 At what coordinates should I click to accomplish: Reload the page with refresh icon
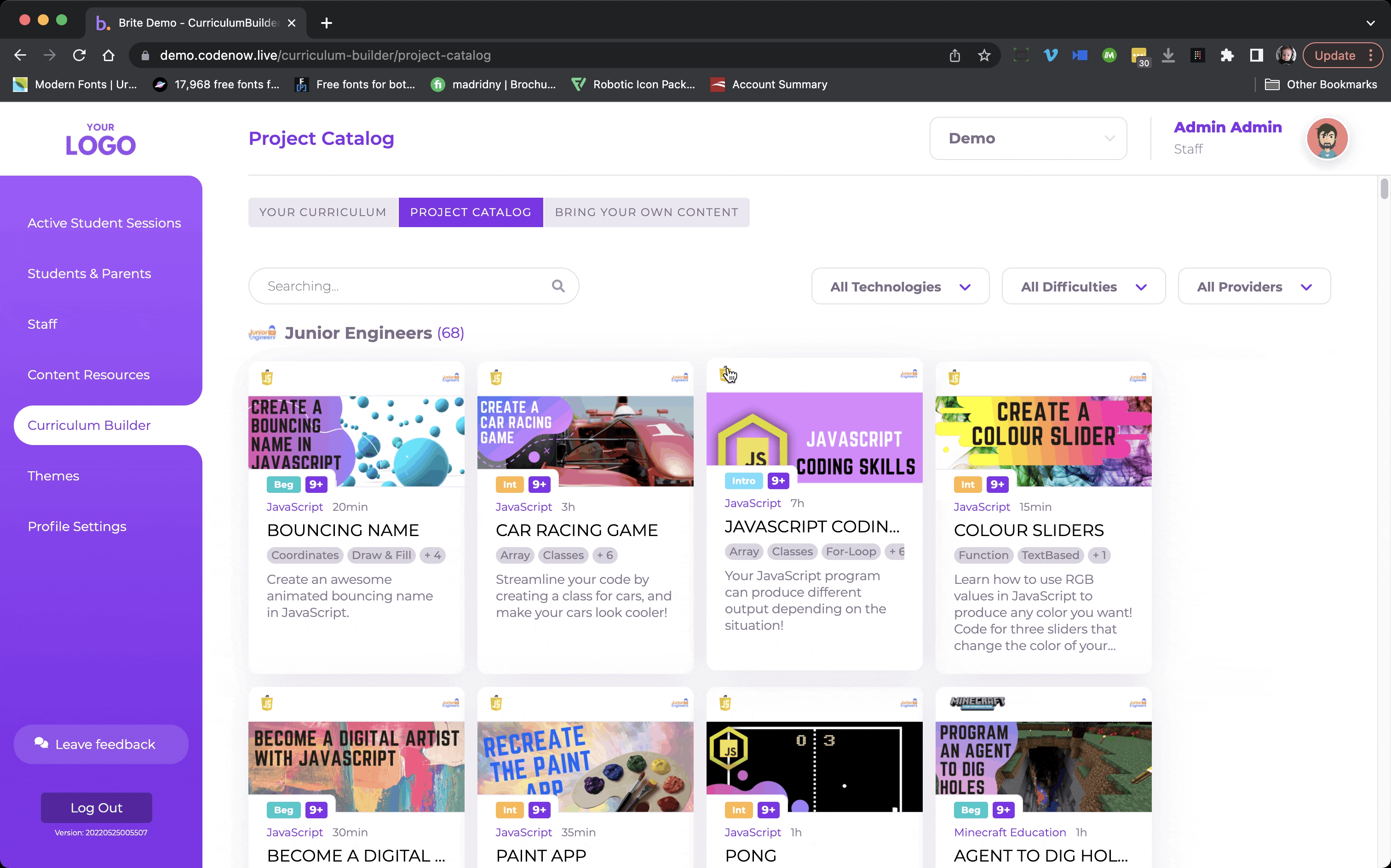coord(79,56)
